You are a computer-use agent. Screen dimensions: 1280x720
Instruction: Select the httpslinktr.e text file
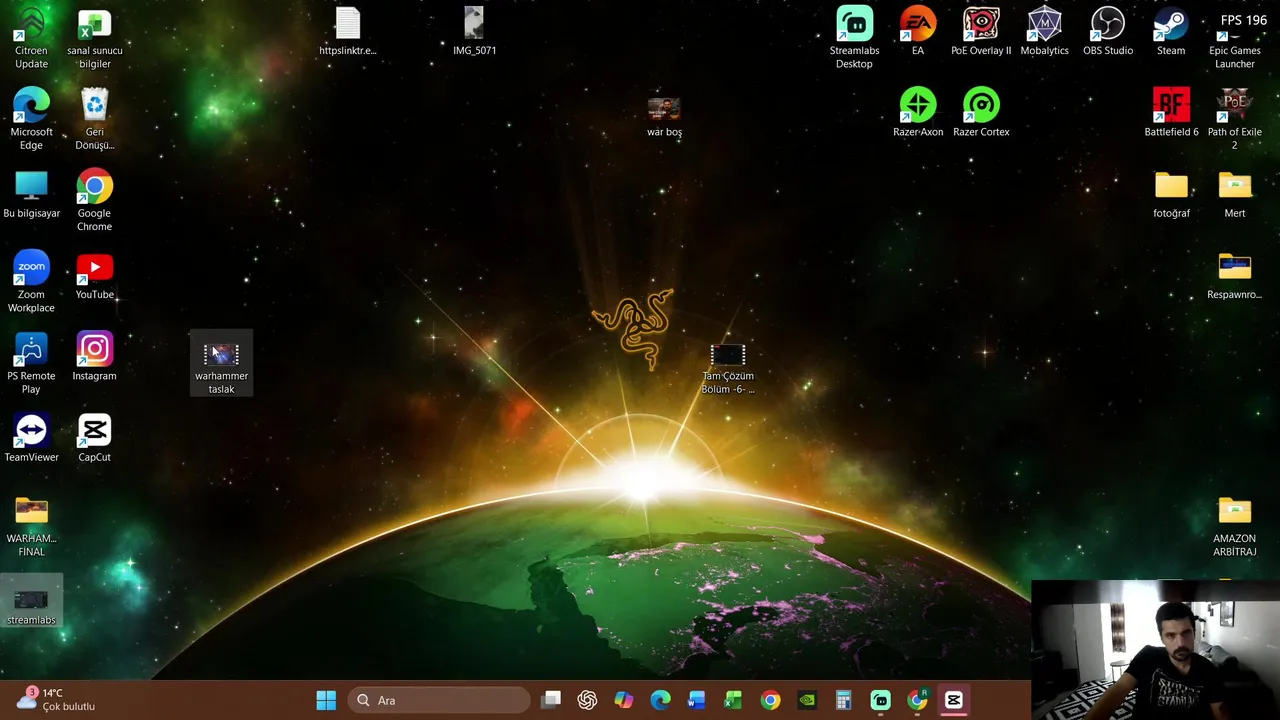click(347, 32)
